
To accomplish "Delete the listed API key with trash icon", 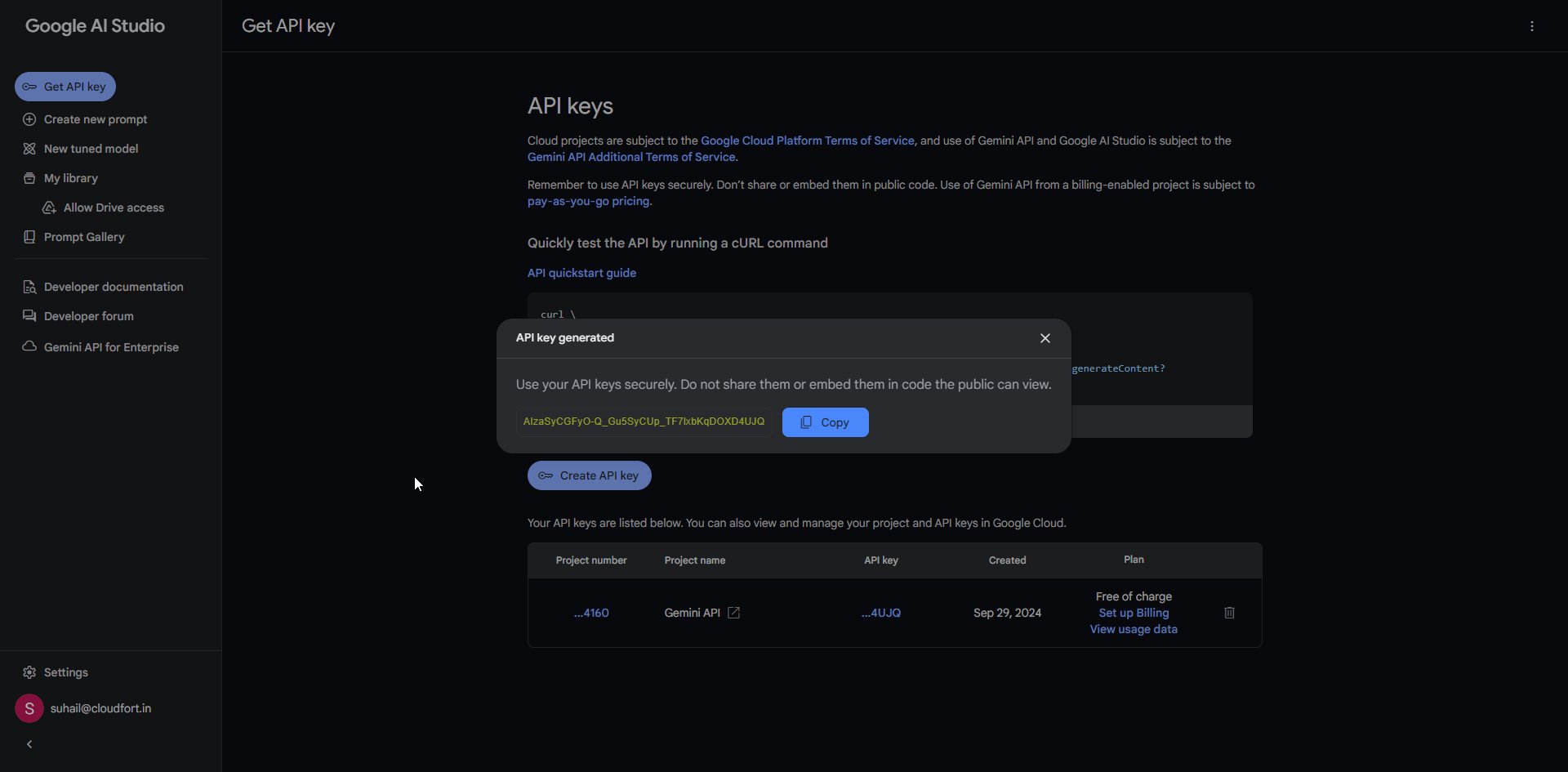I will pos(1229,613).
